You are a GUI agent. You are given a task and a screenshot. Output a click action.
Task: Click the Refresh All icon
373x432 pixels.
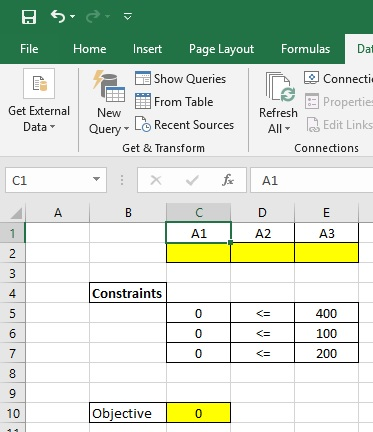(x=280, y=87)
